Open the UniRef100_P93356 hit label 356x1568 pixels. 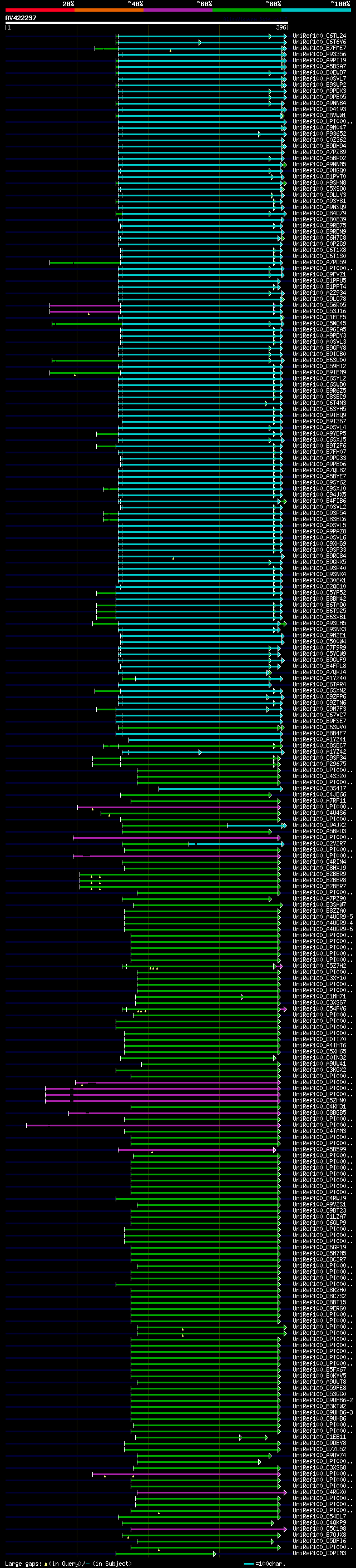tap(319, 54)
